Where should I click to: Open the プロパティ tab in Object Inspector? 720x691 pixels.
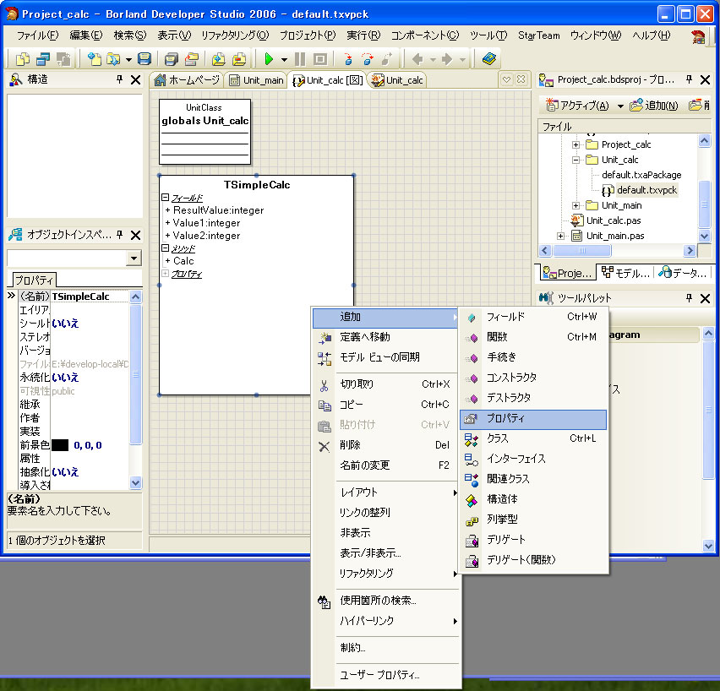point(33,280)
